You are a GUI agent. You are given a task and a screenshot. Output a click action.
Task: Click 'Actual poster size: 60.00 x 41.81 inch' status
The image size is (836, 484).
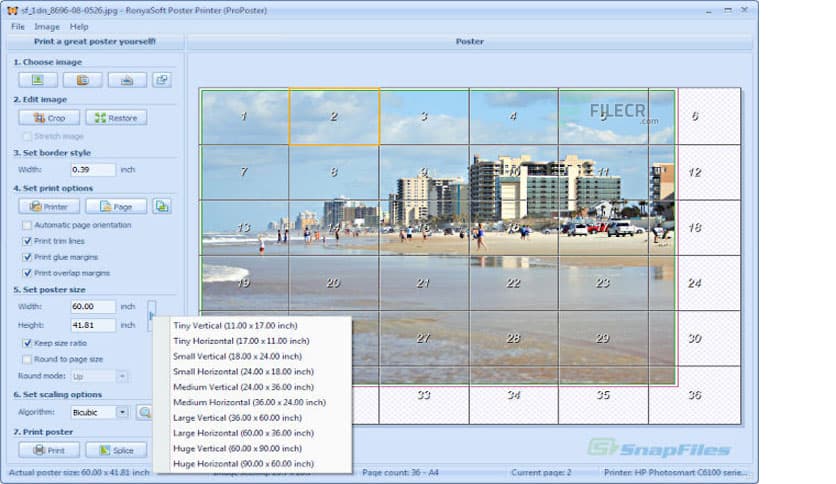click(x=79, y=473)
